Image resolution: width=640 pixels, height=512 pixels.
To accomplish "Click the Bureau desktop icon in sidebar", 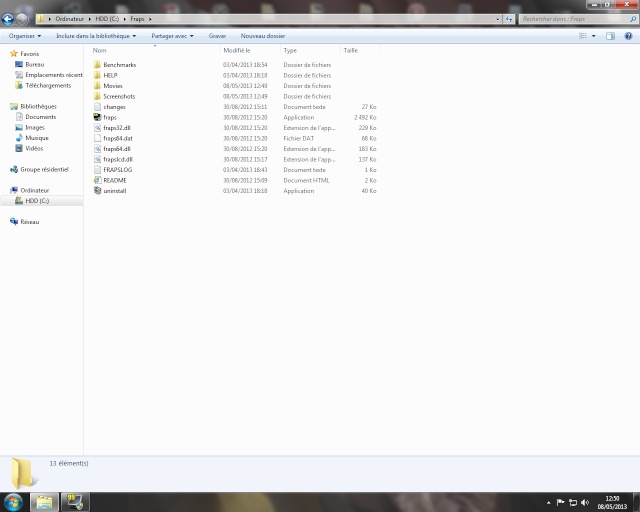I will 19,64.
